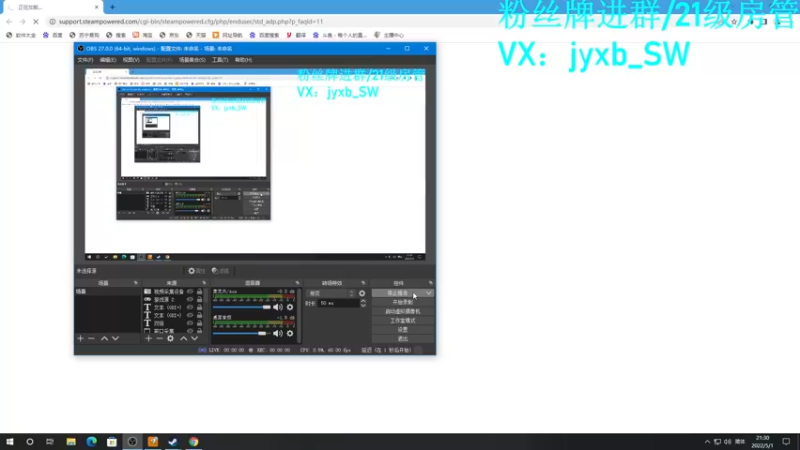This screenshot has width=800, height=450.
Task: Pop out the Sources dock panel
Action: [x=204, y=283]
